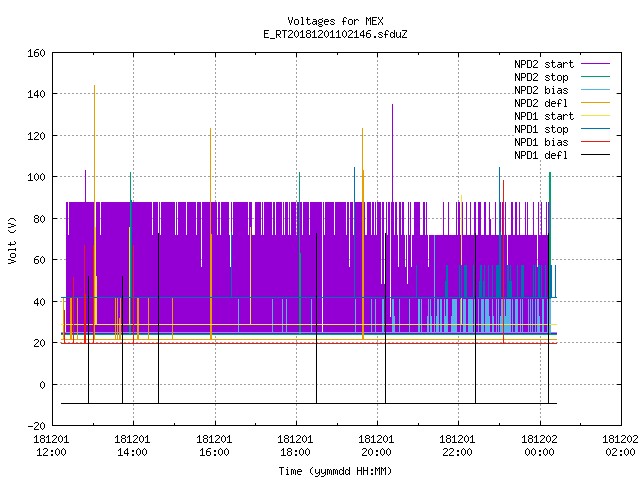Viewport: 640px width, 480px height.
Task: Select the NPD2 start legend label
Action: point(544,64)
